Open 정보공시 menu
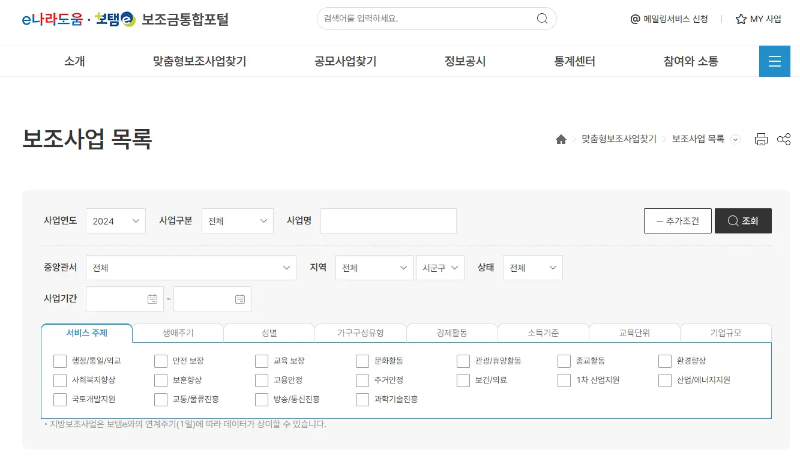Screen dimensions: 800x469 pyautogui.click(x=465, y=61)
